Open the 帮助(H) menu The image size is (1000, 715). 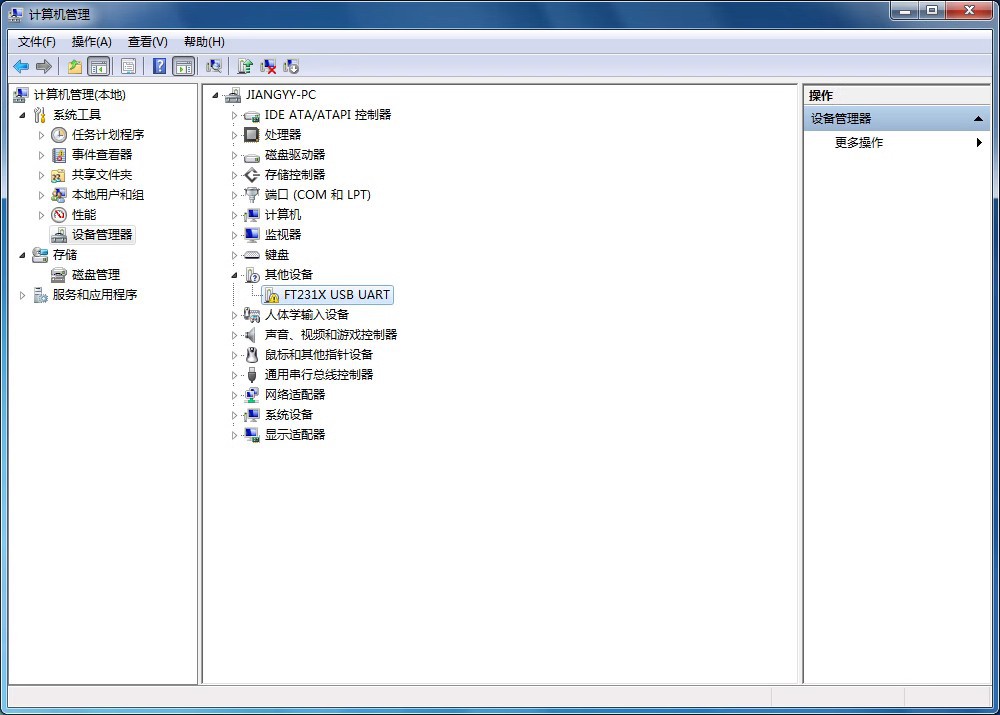[x=204, y=42]
